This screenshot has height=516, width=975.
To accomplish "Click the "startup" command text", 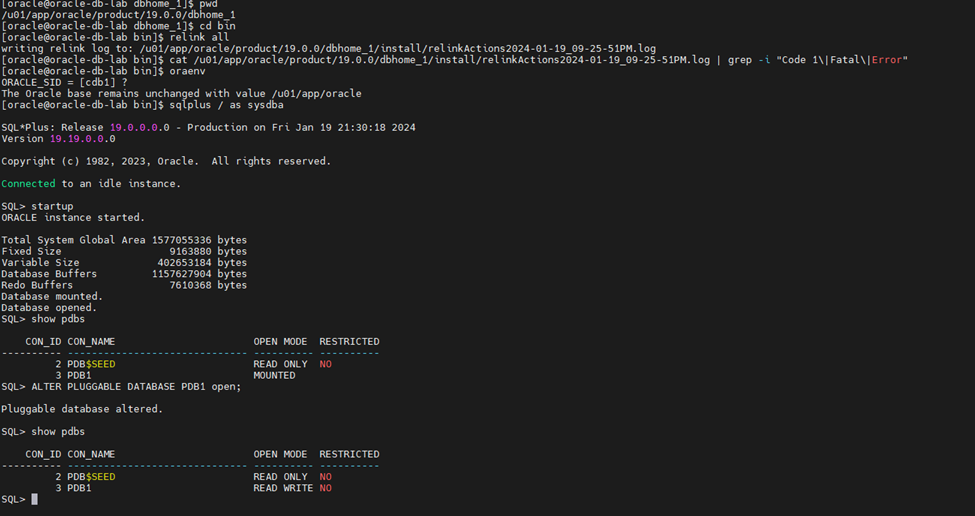I will coord(52,206).
